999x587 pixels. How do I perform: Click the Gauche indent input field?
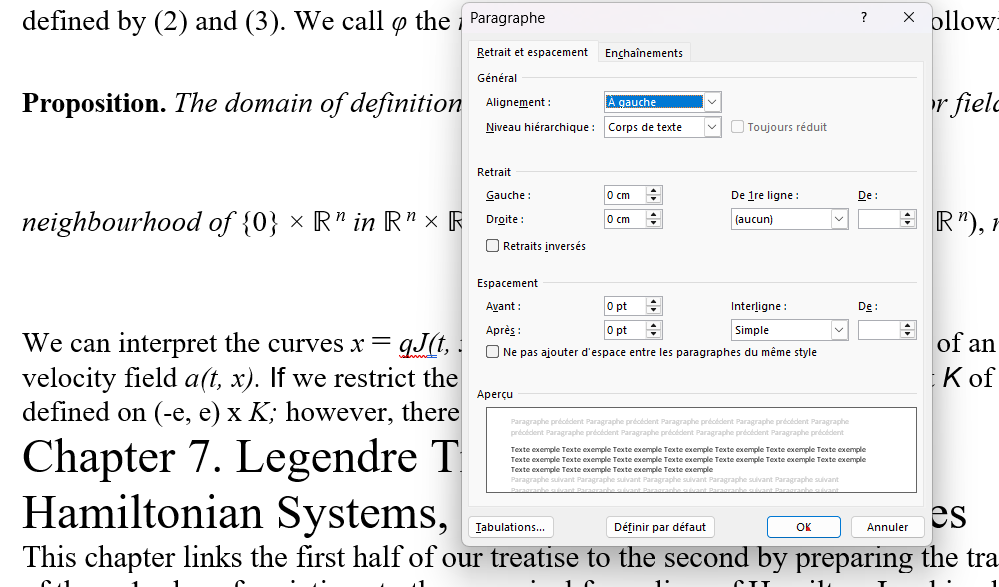(625, 195)
